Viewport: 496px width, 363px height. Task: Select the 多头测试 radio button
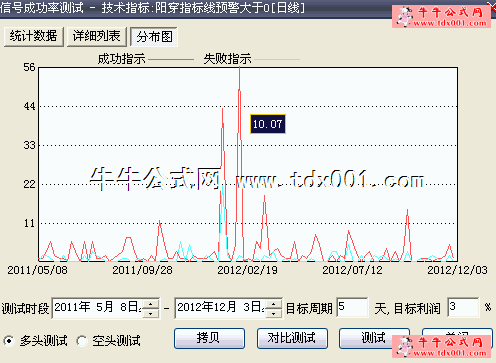[x=9, y=341]
